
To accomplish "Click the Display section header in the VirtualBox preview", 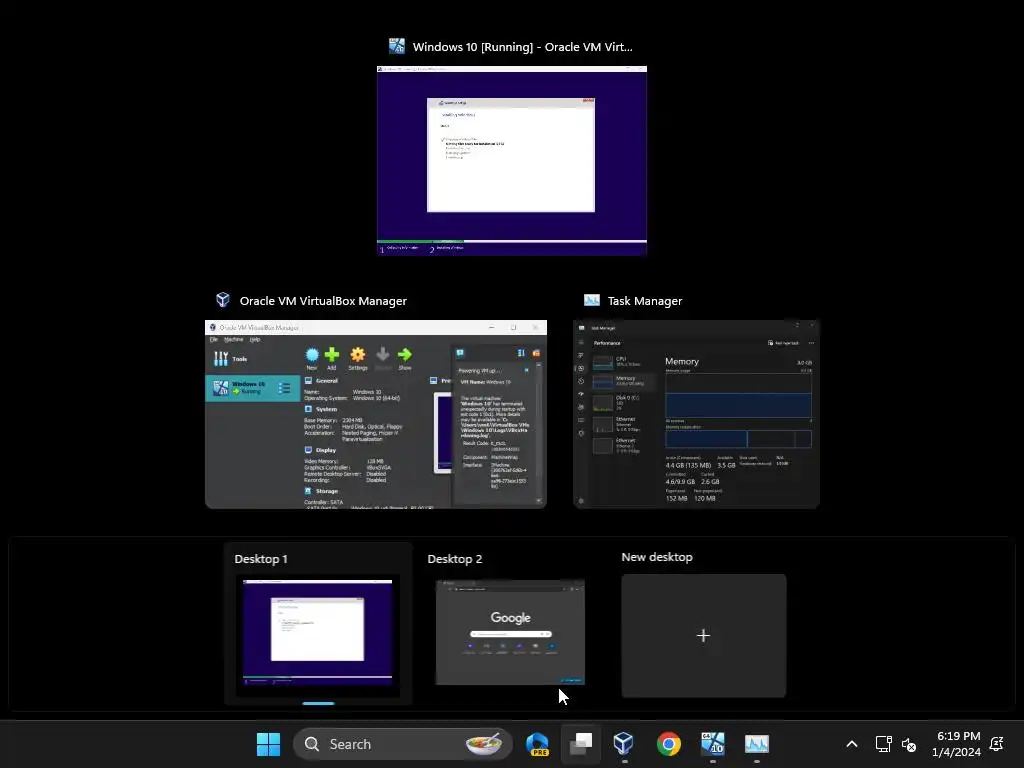I will pos(321,450).
